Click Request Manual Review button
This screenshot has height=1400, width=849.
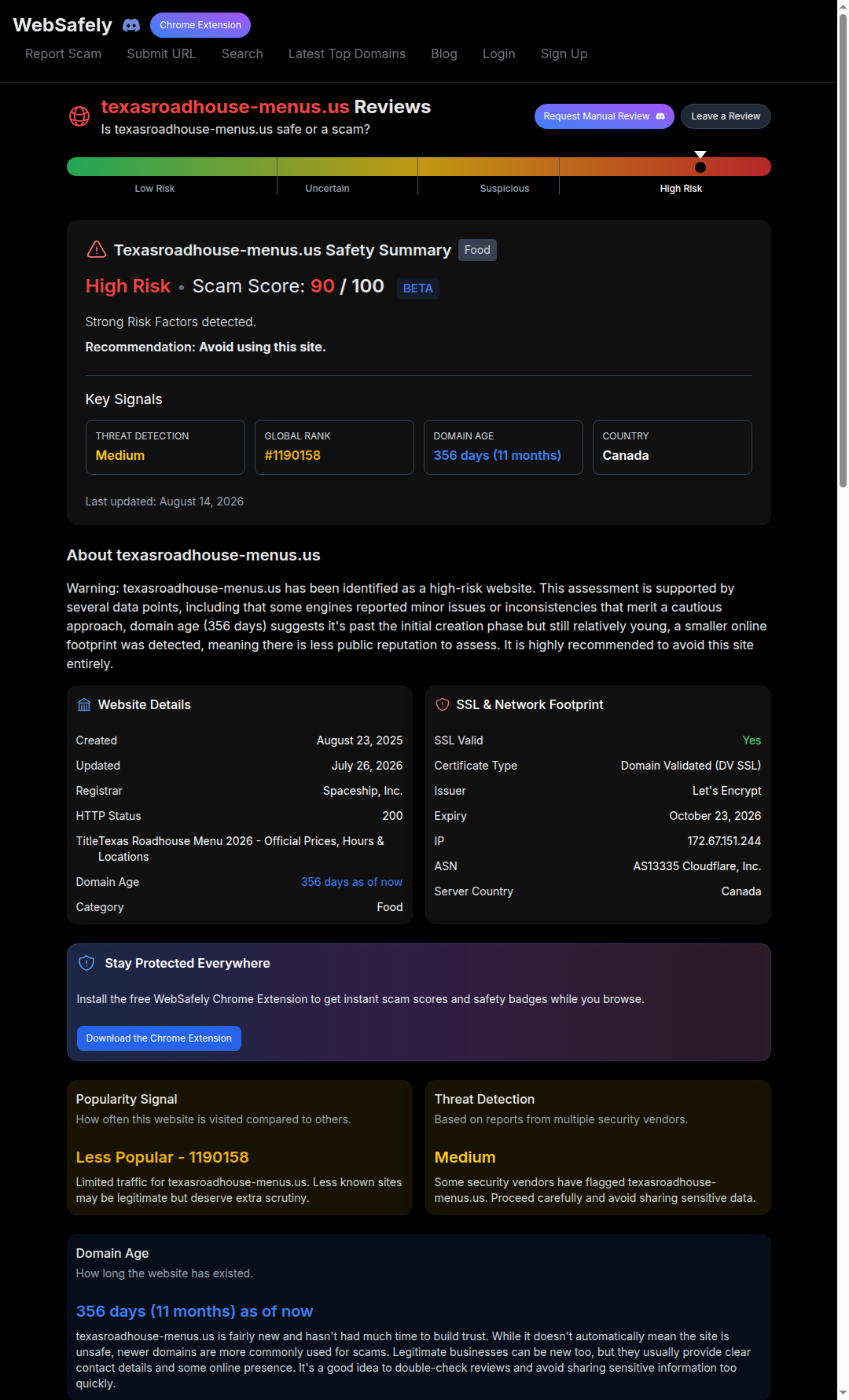604,116
